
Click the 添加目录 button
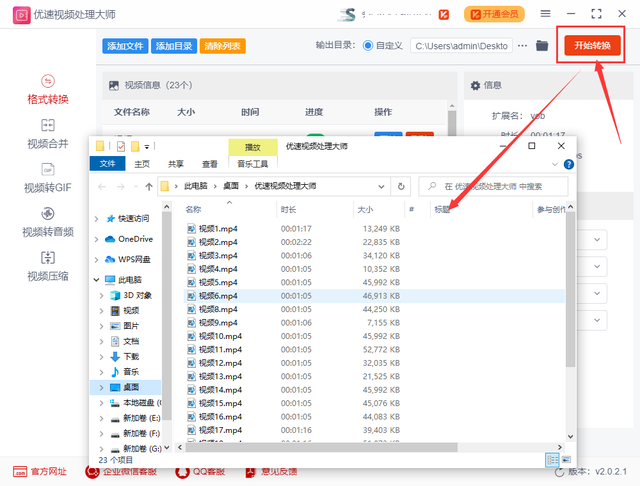click(x=174, y=46)
